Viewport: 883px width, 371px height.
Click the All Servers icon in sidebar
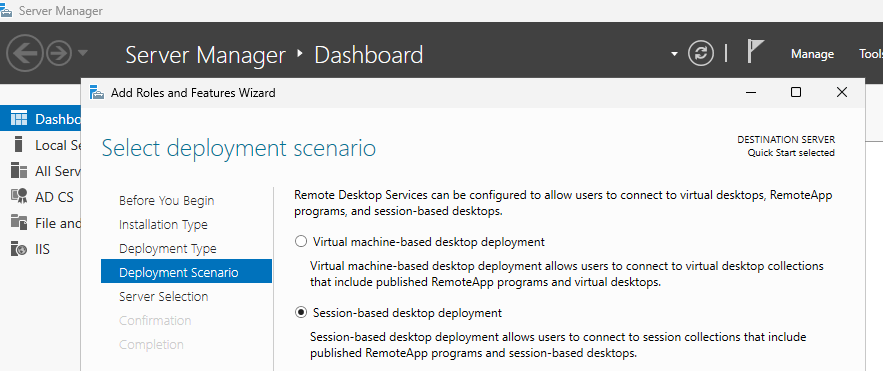coord(19,171)
